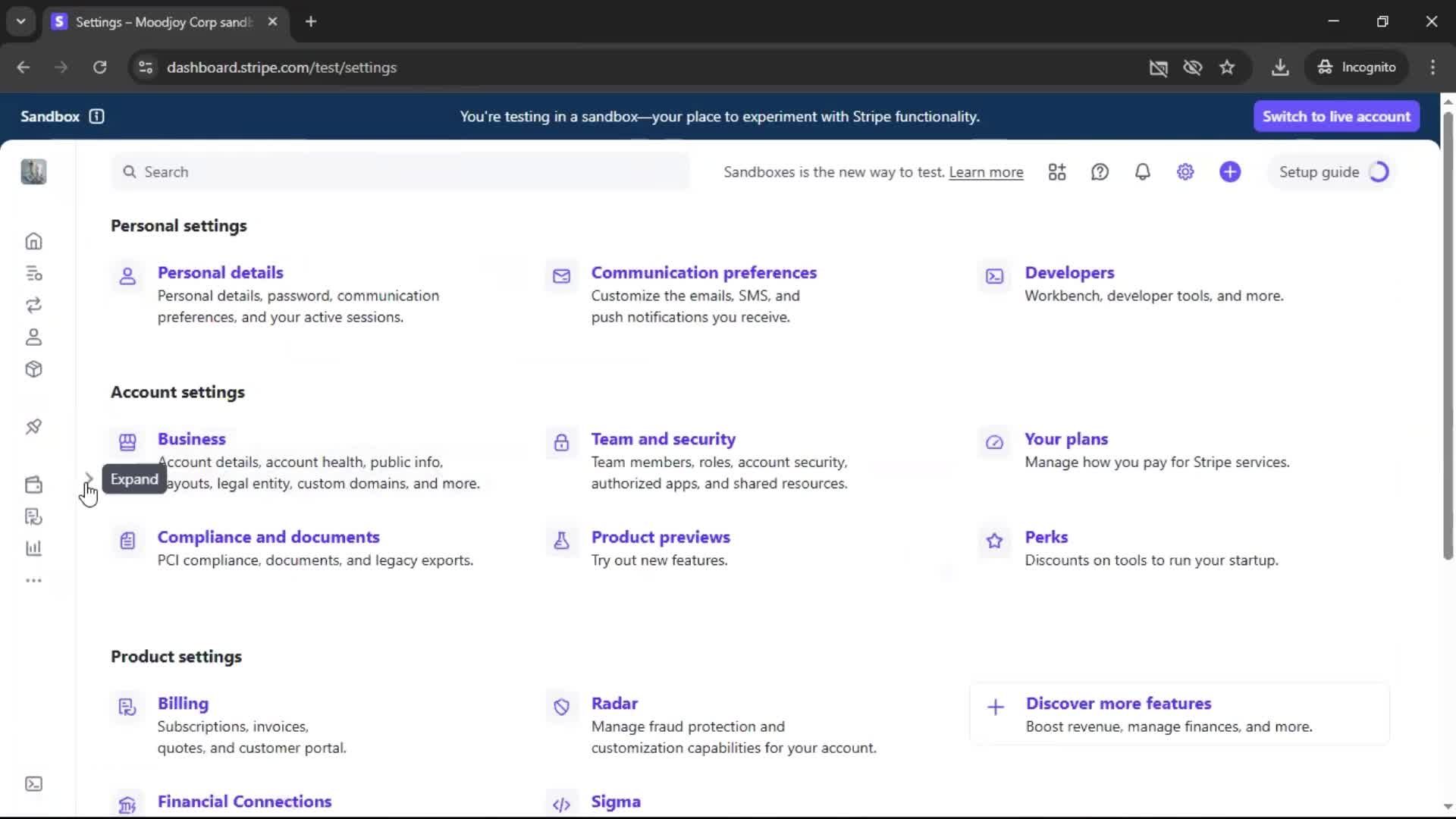The width and height of the screenshot is (1456, 819).
Task: Open Product catalog box icon in sidebar
Action: [x=33, y=369]
